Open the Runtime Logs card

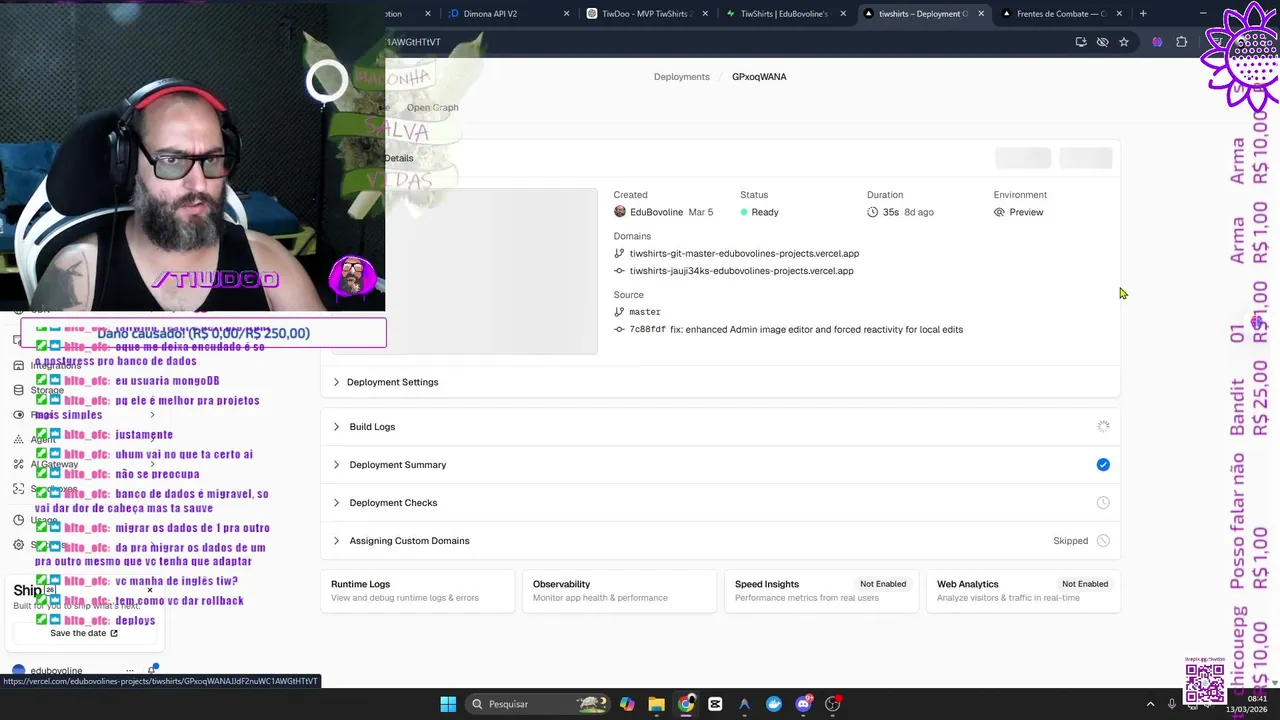[x=418, y=590]
